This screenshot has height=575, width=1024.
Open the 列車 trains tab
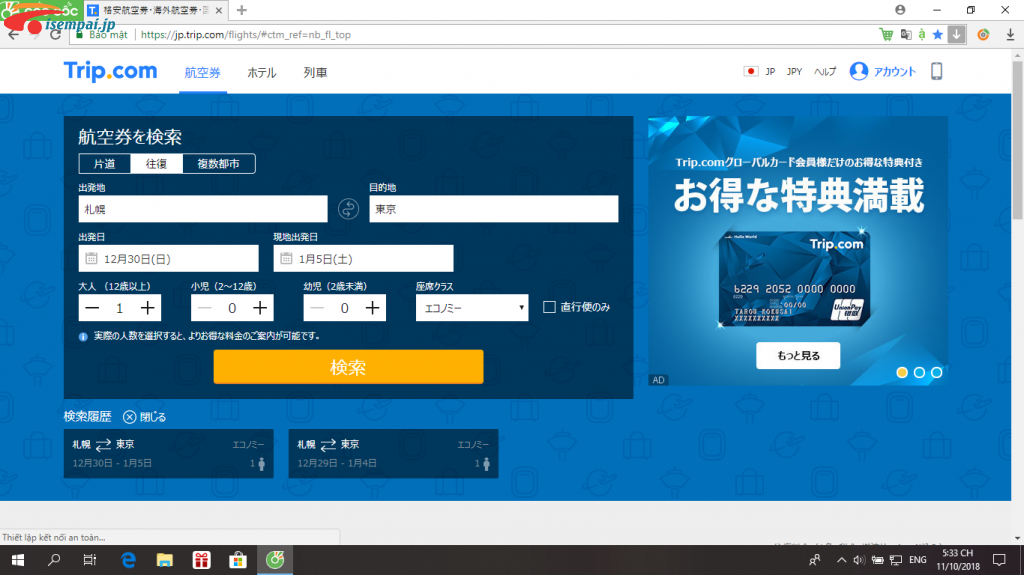[315, 73]
